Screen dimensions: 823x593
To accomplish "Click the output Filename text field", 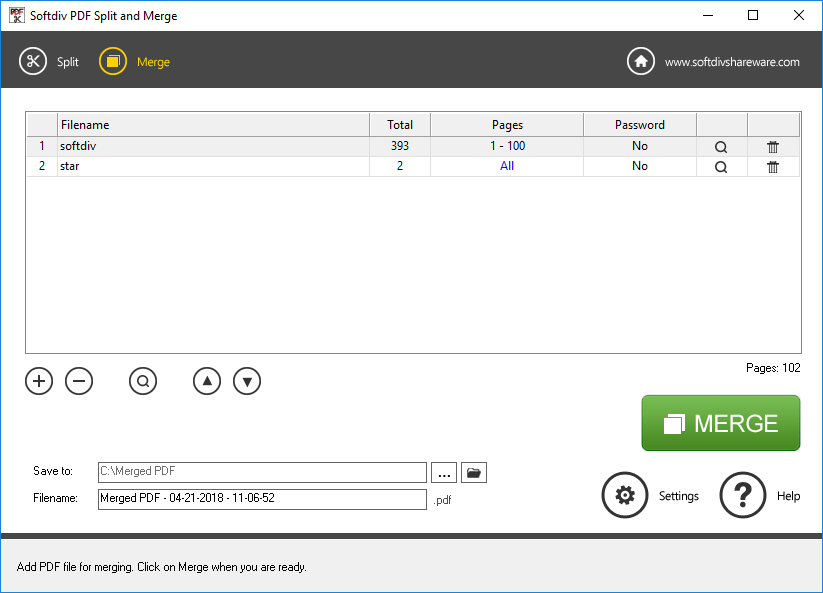I will [262, 499].
